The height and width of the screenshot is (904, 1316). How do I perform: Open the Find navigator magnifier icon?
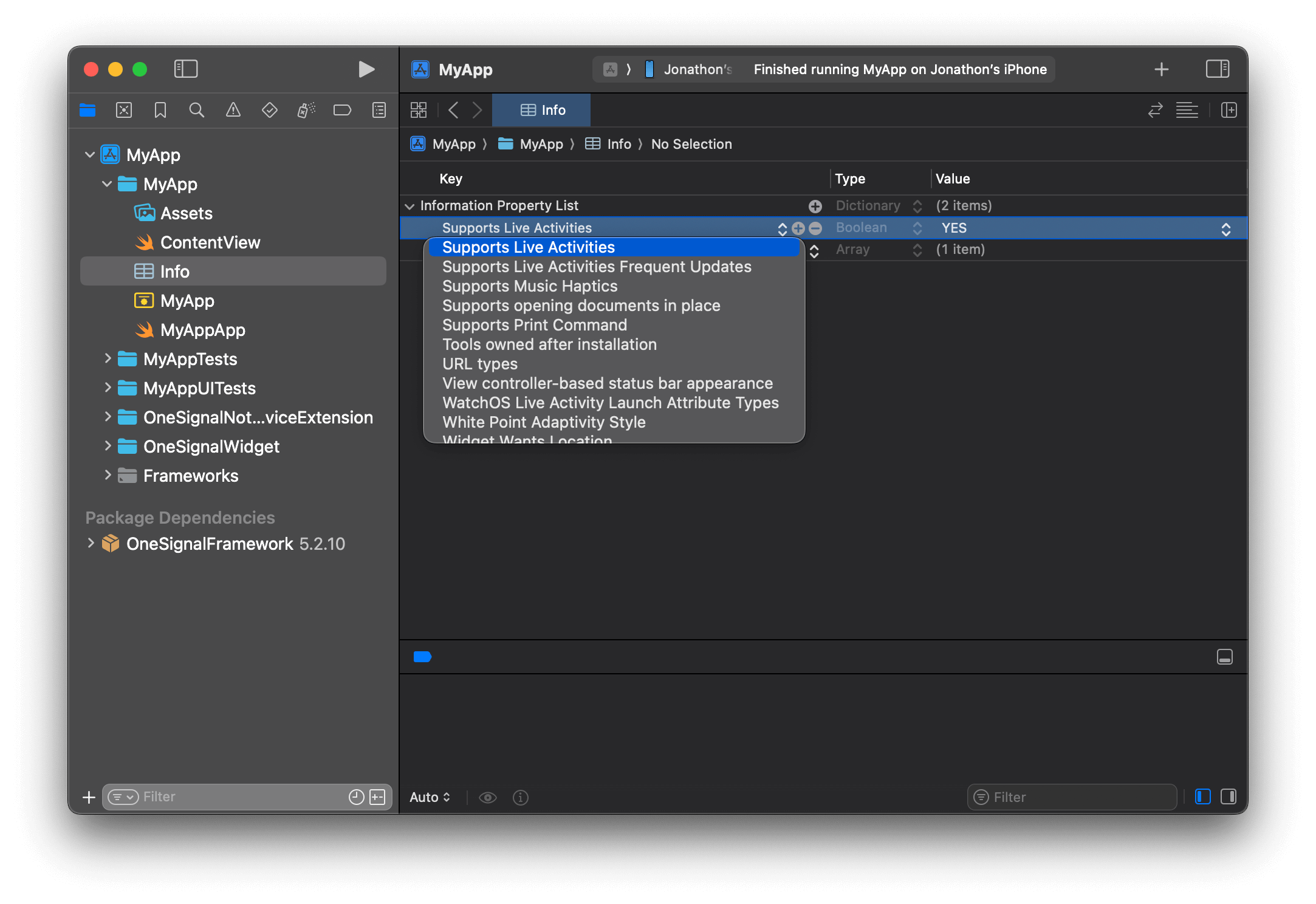(196, 110)
